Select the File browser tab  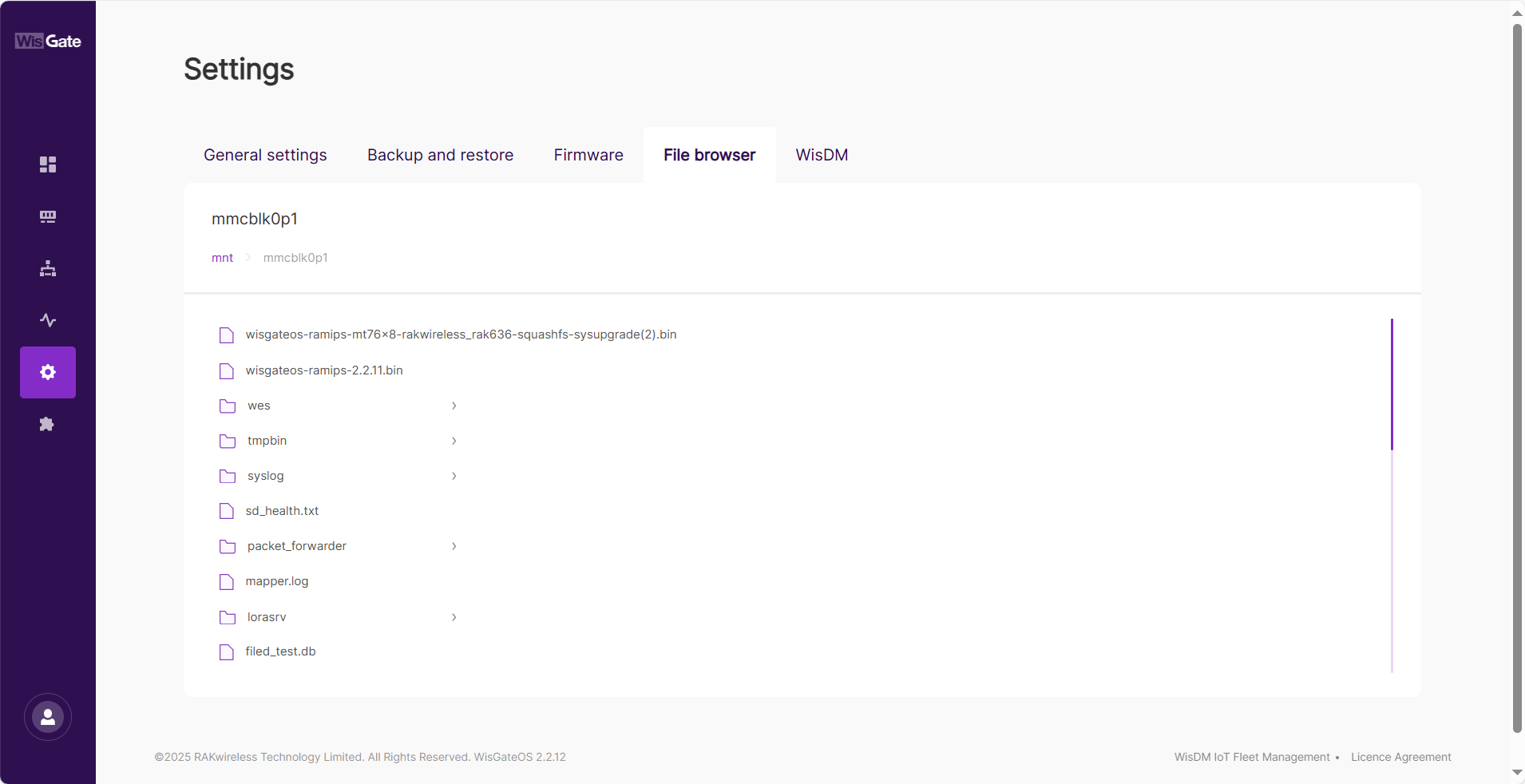point(709,155)
